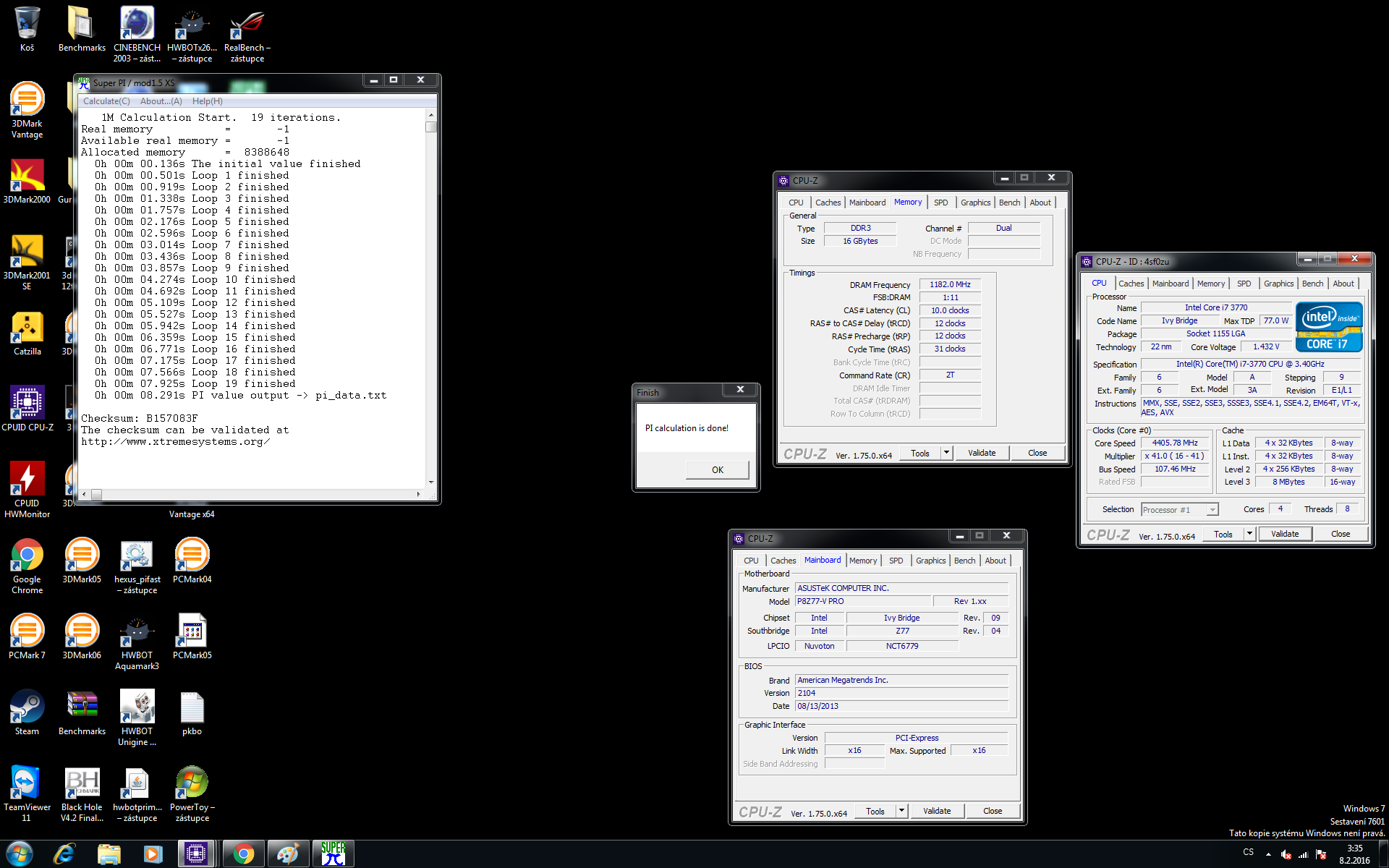
Task: Click Close in the Mainboard CPU-Z window
Action: click(993, 811)
